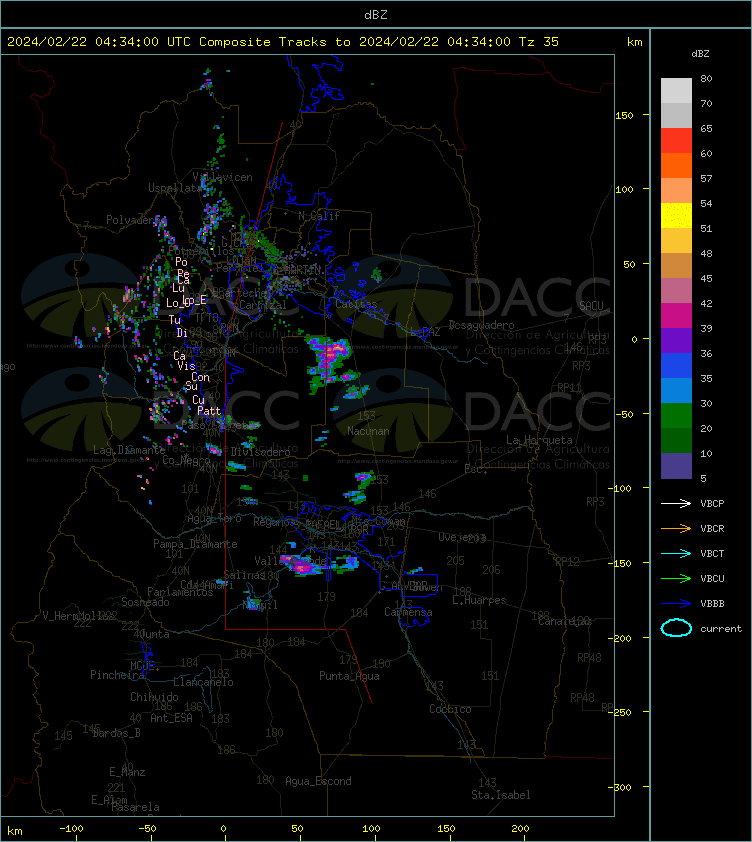Image resolution: width=752 pixels, height=842 pixels.
Task: Click the C.Huarpes place label
Action: click(479, 600)
